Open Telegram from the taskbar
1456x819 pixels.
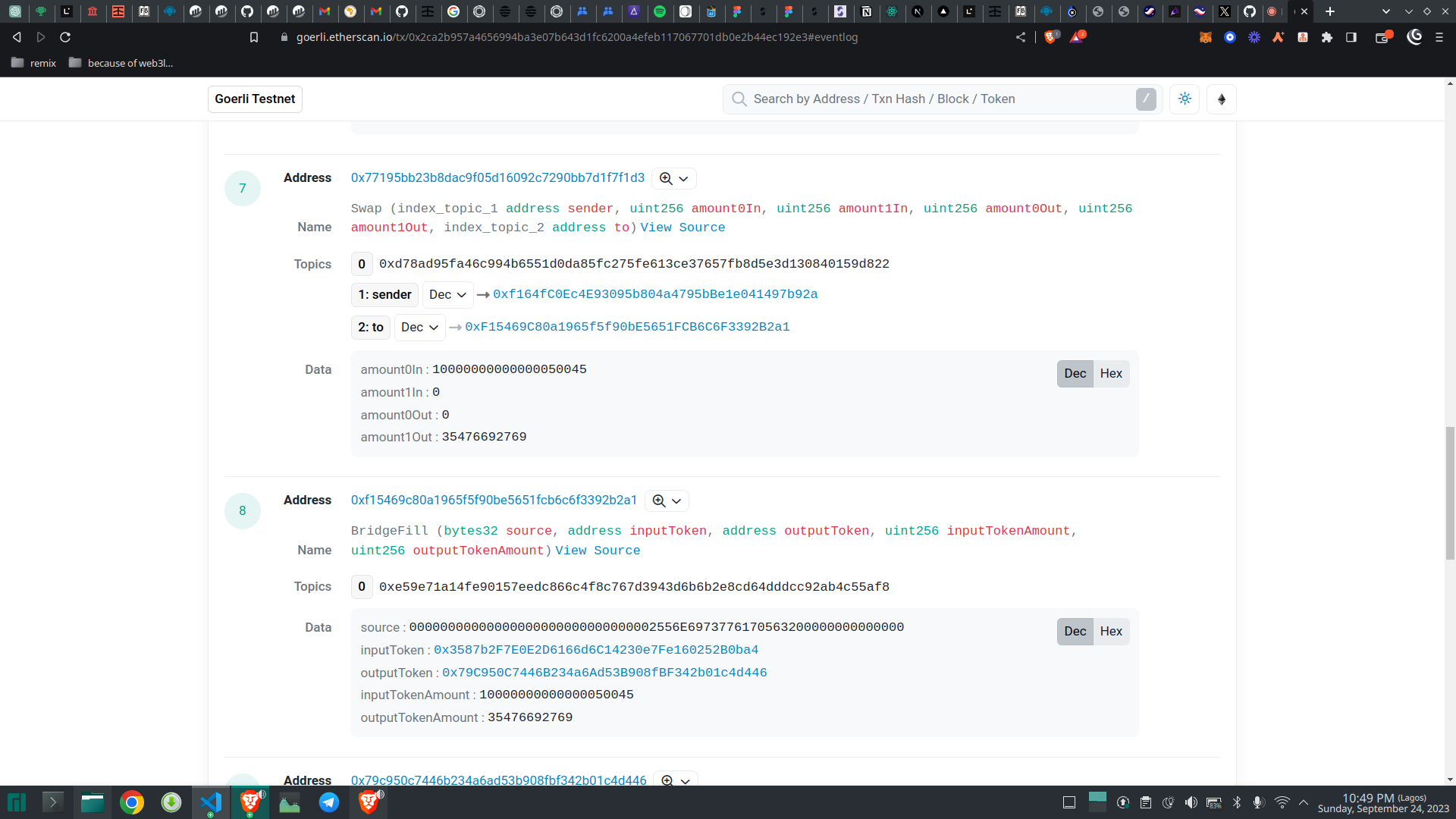[328, 802]
